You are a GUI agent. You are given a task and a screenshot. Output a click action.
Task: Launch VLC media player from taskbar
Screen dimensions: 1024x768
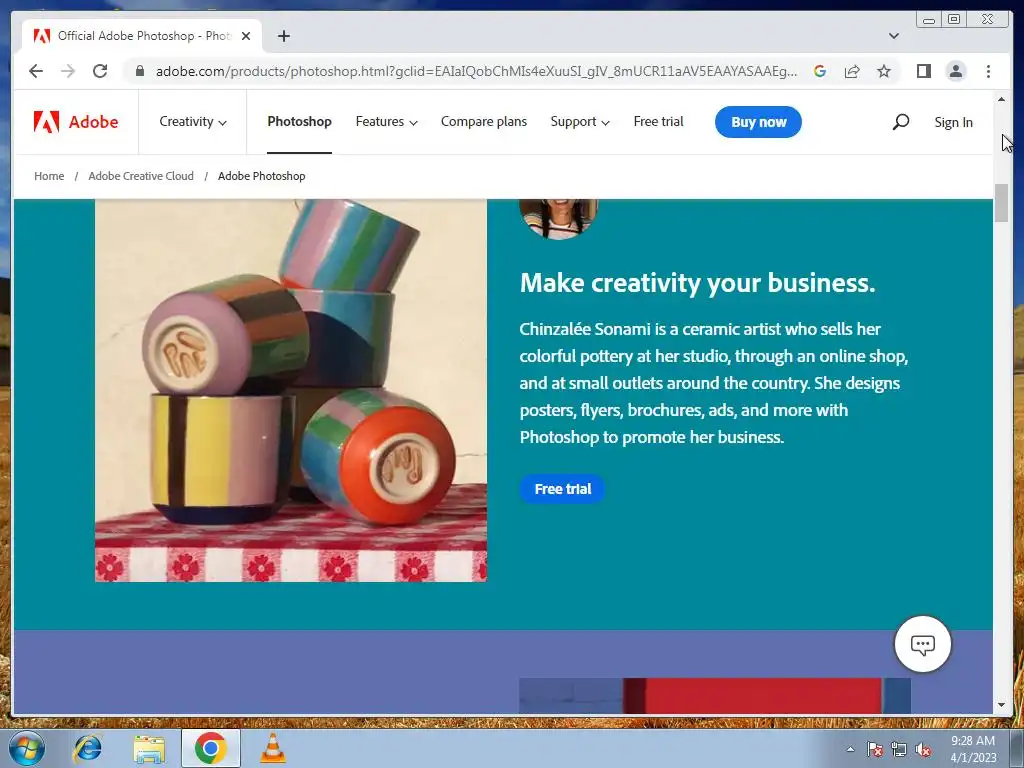coord(272,748)
